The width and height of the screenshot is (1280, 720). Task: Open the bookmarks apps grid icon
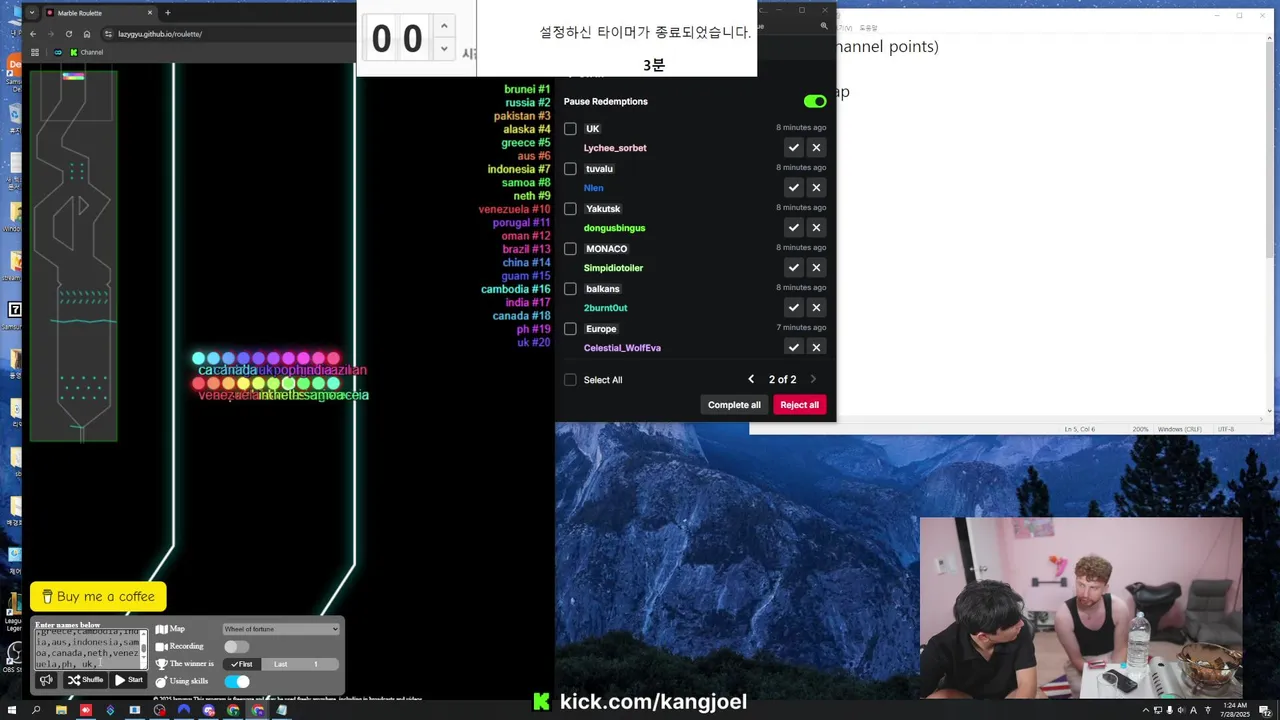pos(35,52)
